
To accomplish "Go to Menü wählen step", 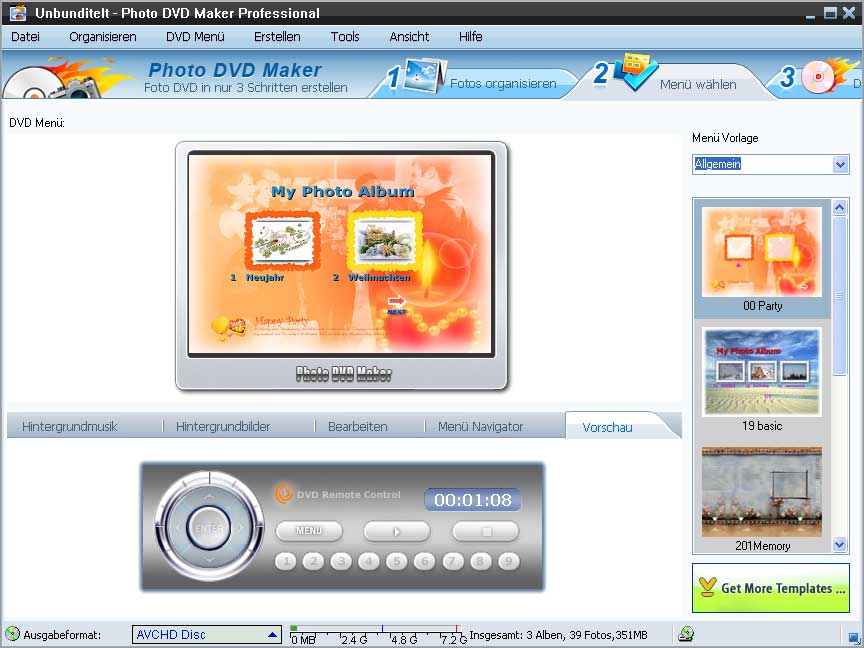I will coord(698,85).
